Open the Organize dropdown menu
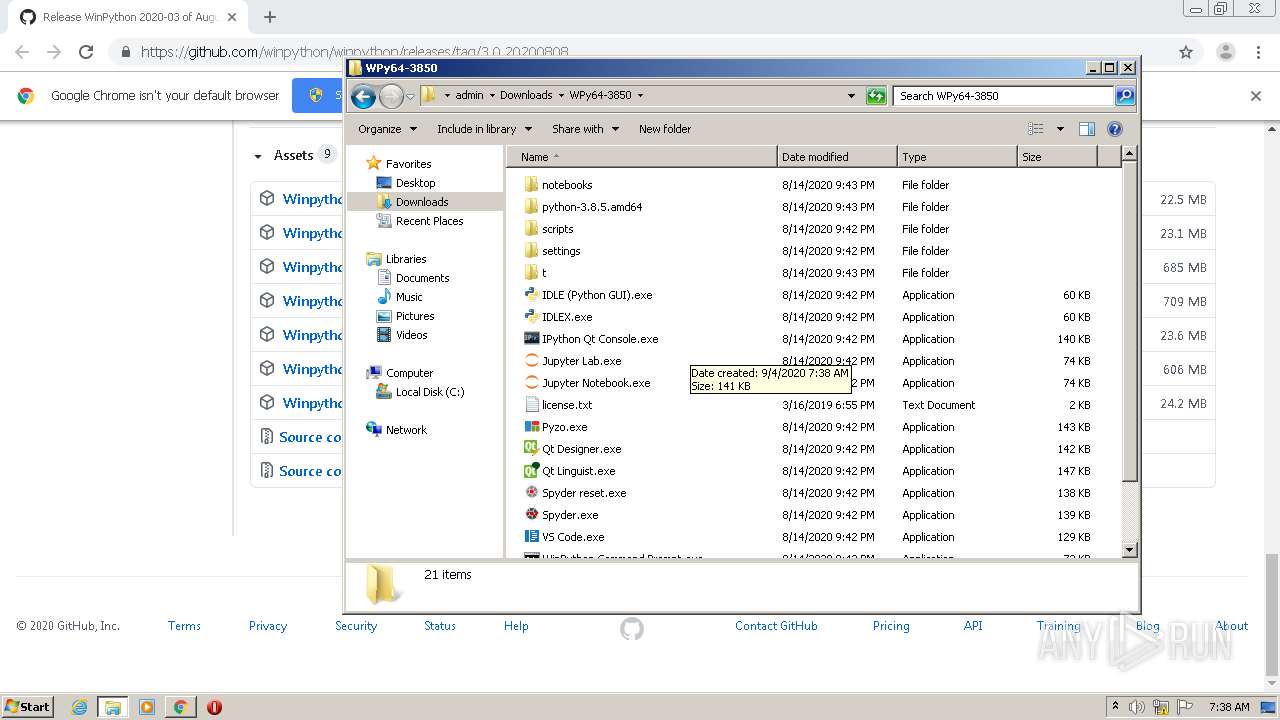 387,129
